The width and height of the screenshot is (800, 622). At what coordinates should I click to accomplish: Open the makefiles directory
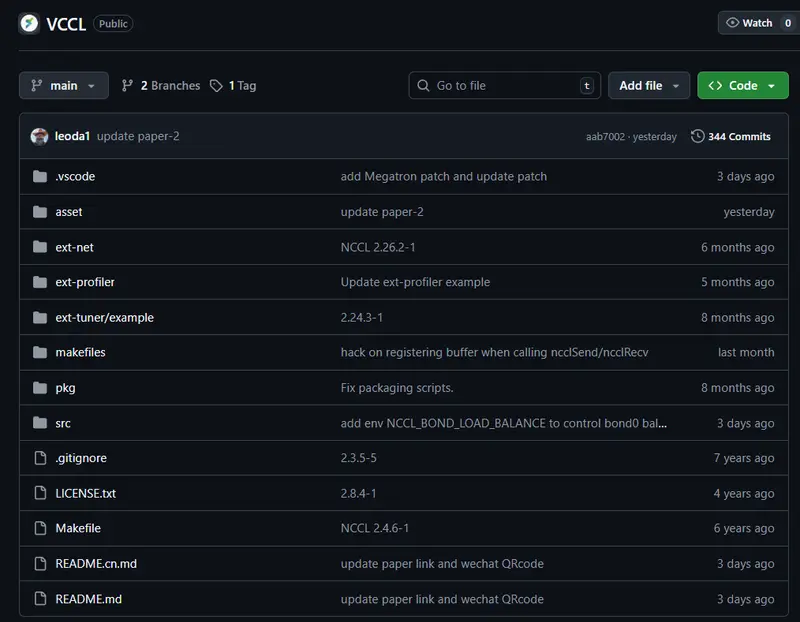[x=80, y=352]
